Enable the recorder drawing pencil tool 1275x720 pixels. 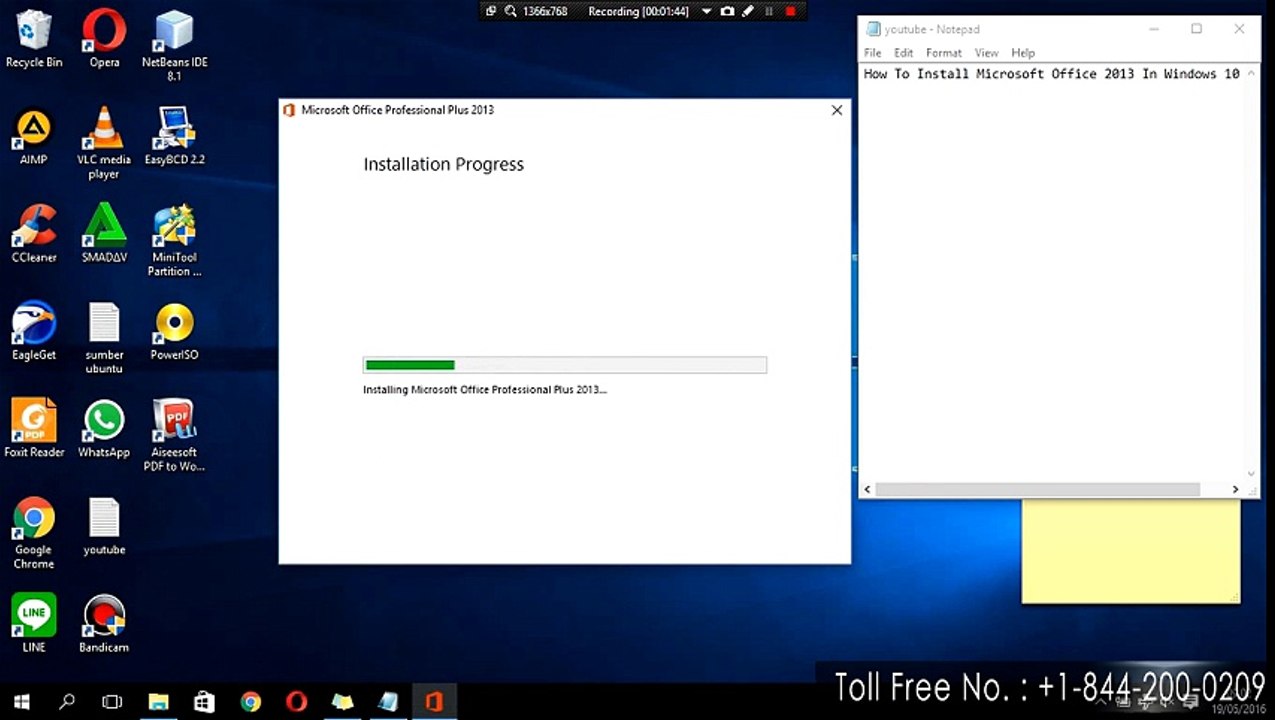747,11
